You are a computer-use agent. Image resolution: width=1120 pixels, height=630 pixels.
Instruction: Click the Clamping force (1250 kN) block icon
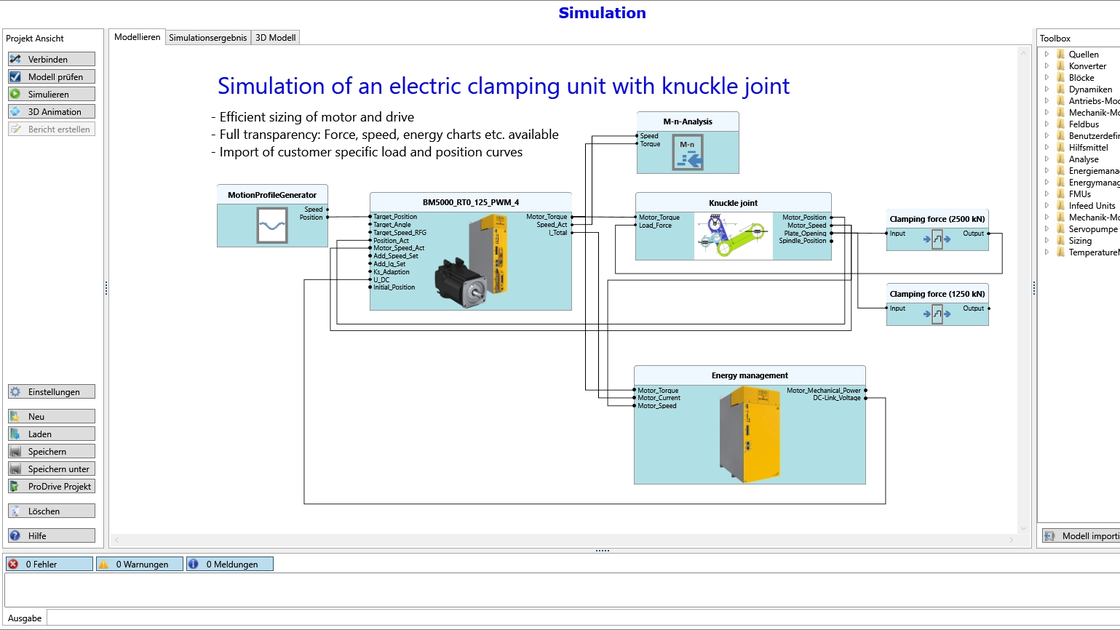tap(937, 314)
